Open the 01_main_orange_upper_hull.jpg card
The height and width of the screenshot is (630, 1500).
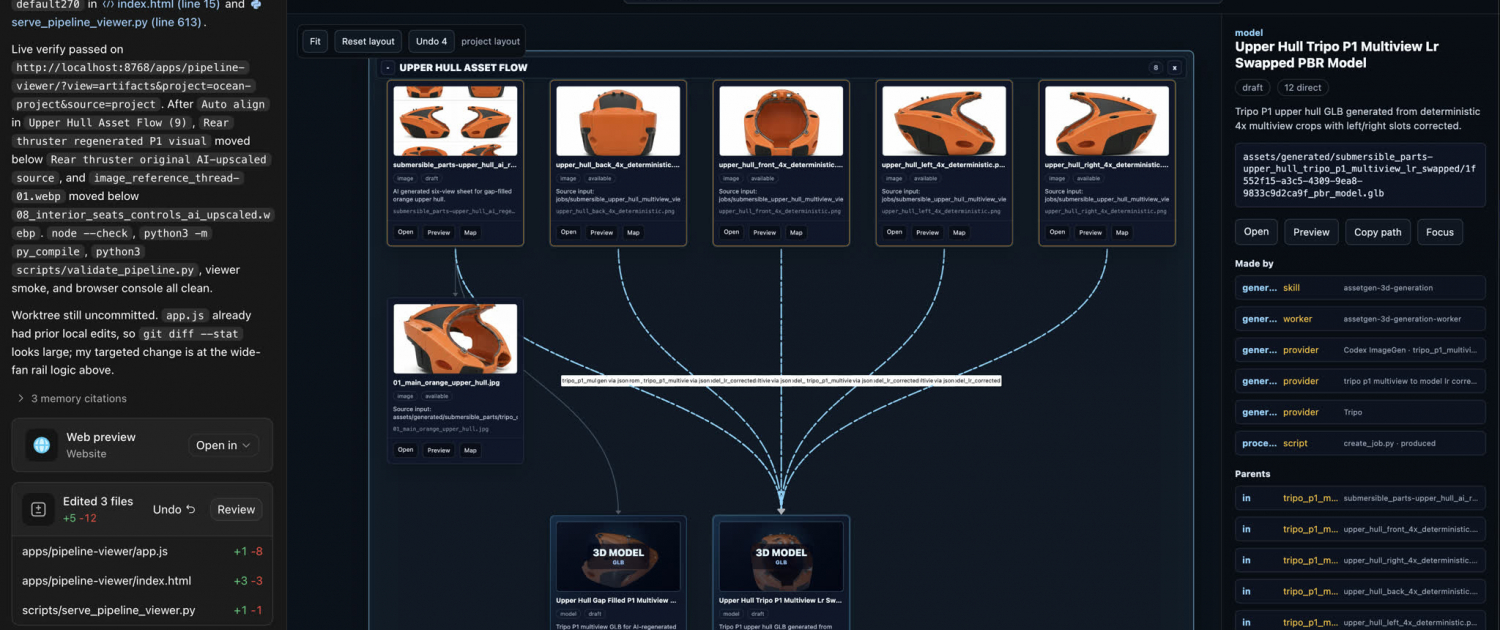click(x=405, y=450)
